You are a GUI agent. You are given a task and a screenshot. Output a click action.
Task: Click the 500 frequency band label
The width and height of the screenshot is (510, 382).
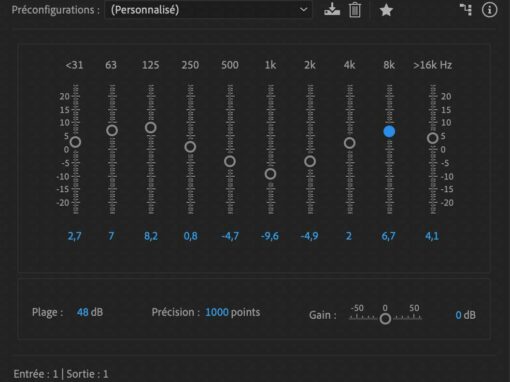coord(230,65)
